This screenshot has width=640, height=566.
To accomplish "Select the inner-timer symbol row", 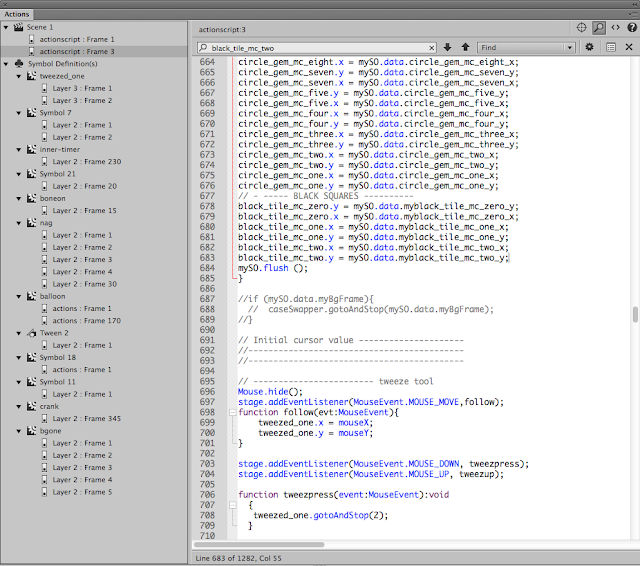I will pyautogui.click(x=60, y=149).
